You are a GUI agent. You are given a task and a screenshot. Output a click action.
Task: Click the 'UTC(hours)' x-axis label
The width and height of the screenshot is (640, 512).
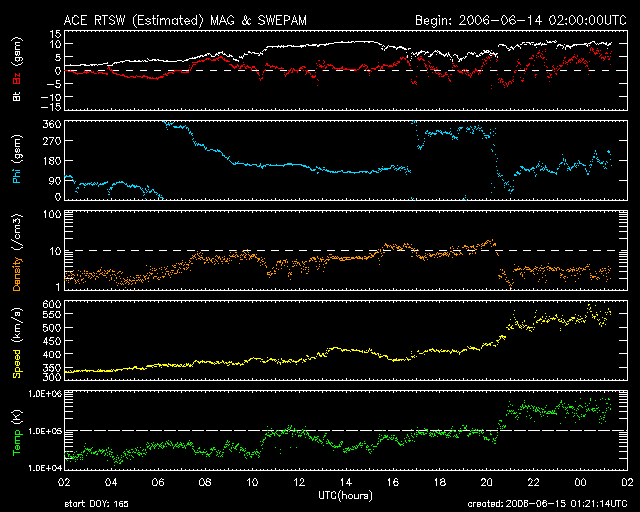[x=345, y=496]
